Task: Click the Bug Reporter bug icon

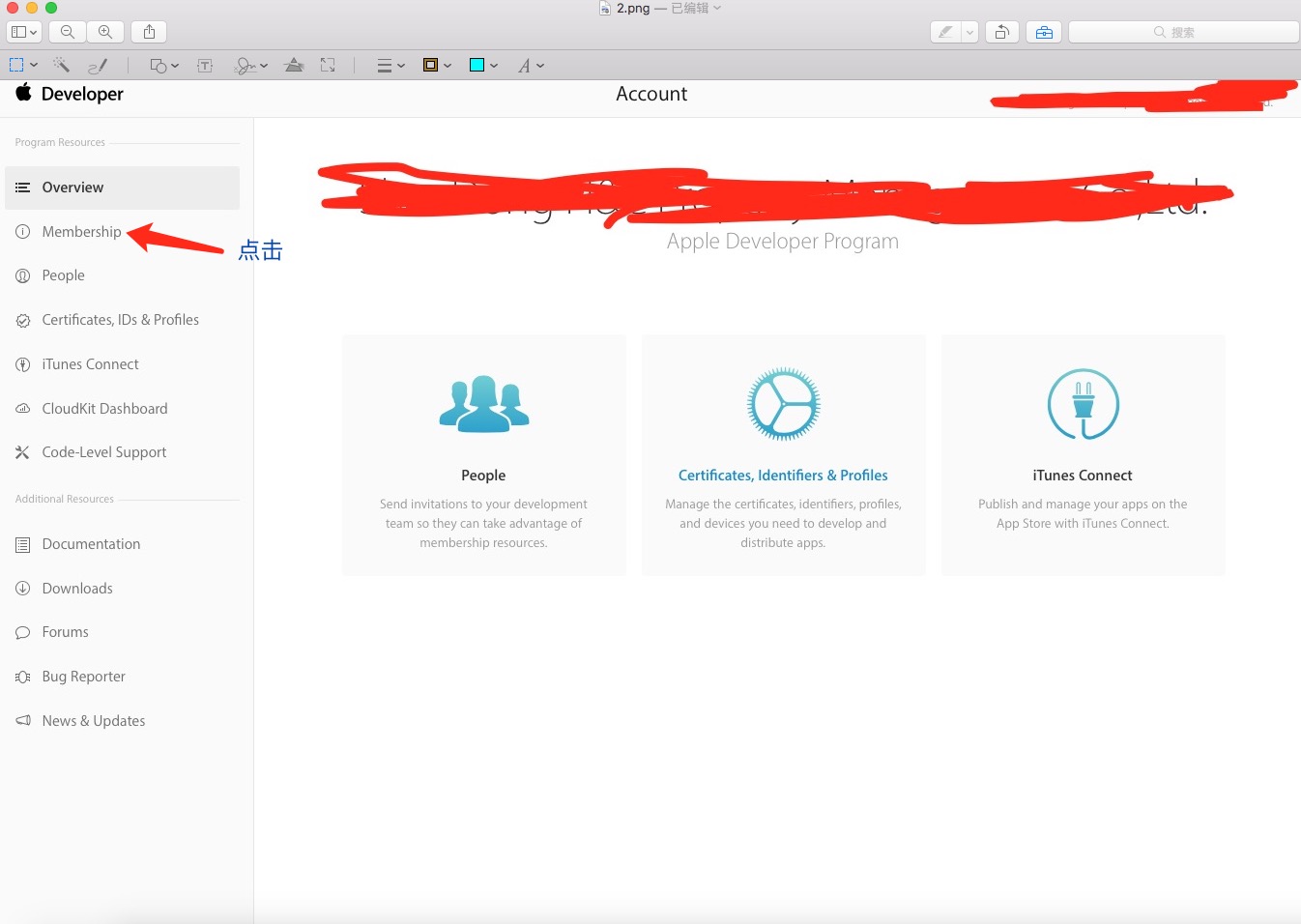Action: 23,677
